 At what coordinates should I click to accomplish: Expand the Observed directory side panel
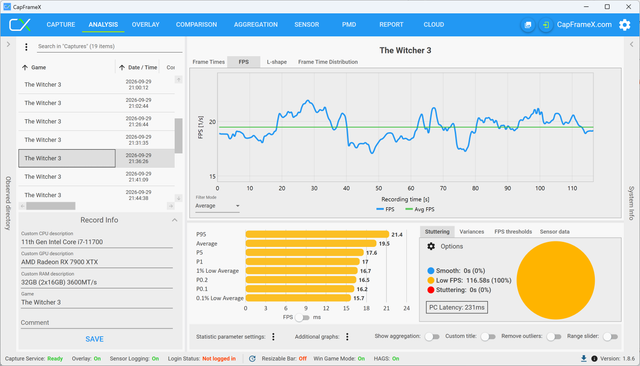[8, 44]
